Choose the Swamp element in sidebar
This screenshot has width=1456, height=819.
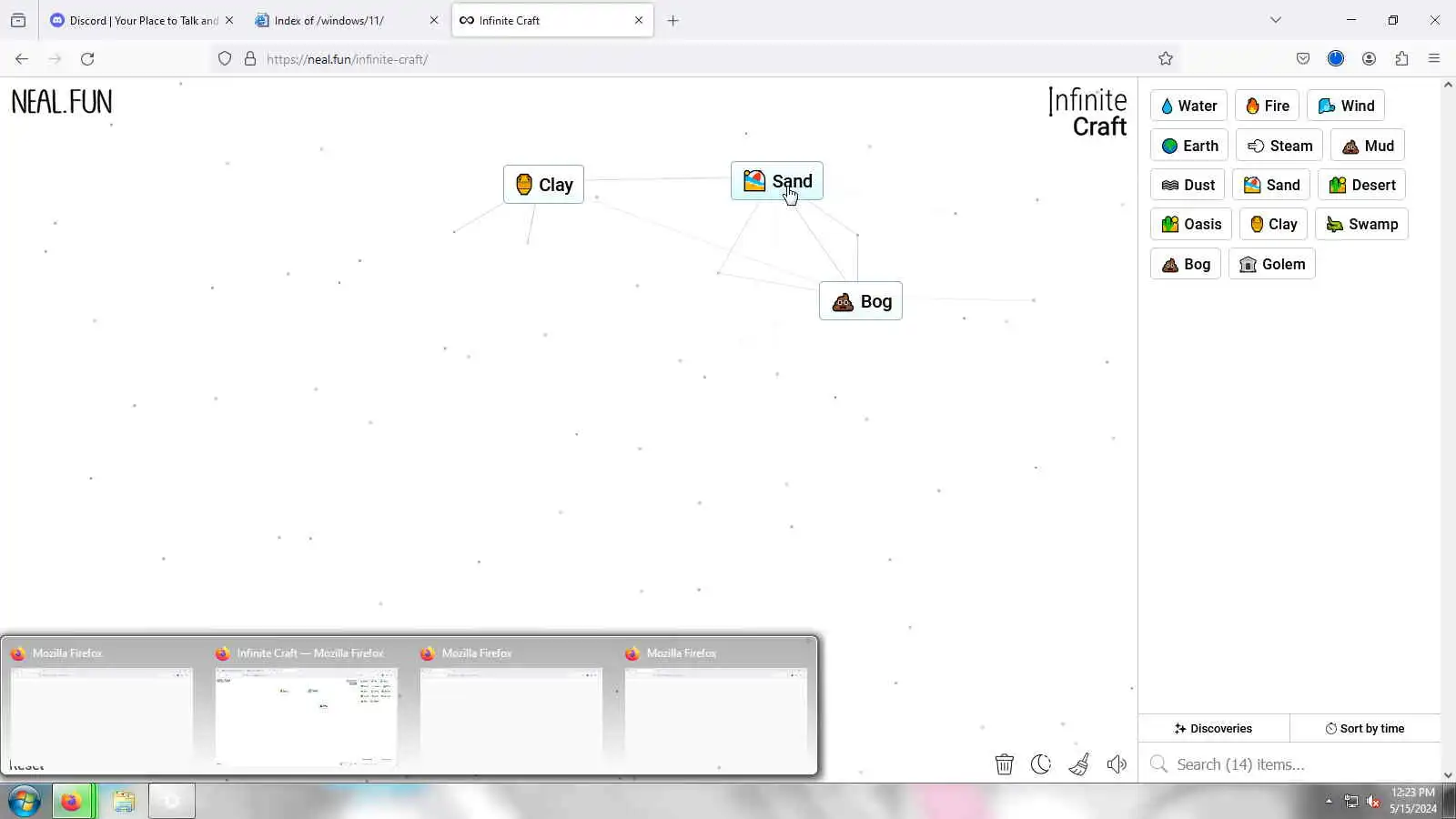pos(1361,224)
